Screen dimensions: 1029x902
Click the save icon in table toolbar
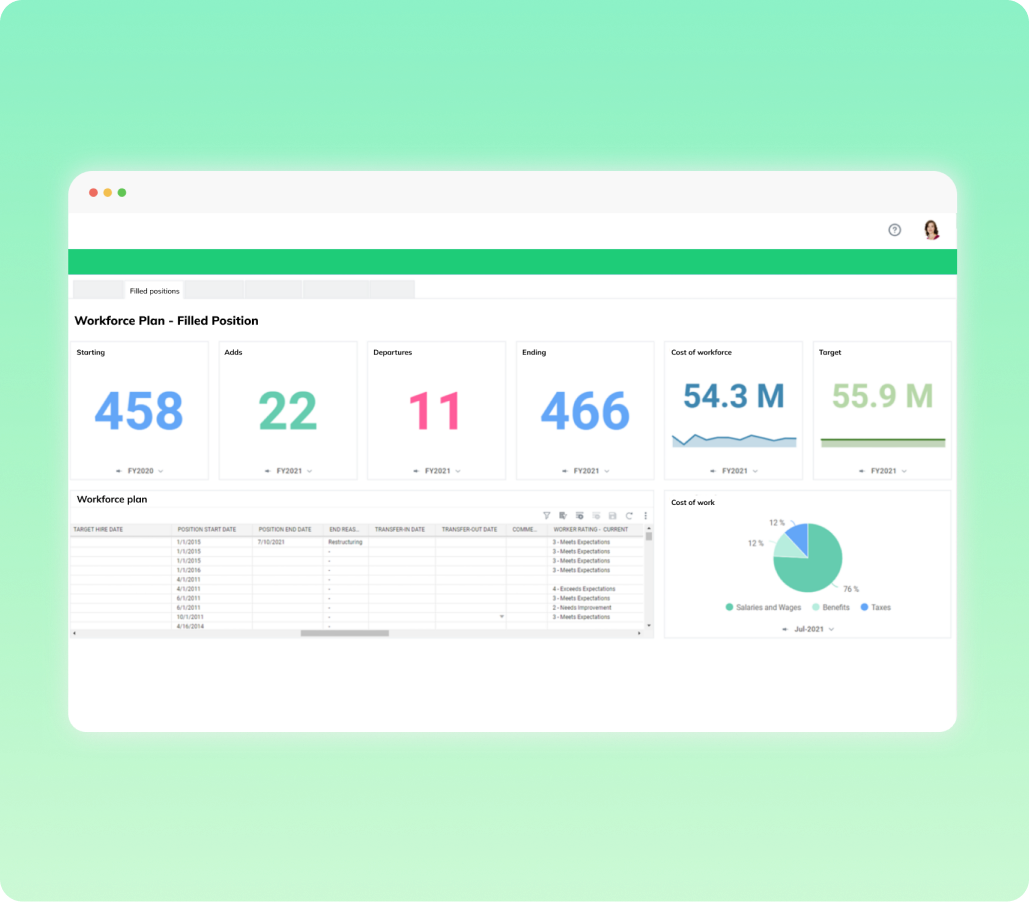(612, 515)
